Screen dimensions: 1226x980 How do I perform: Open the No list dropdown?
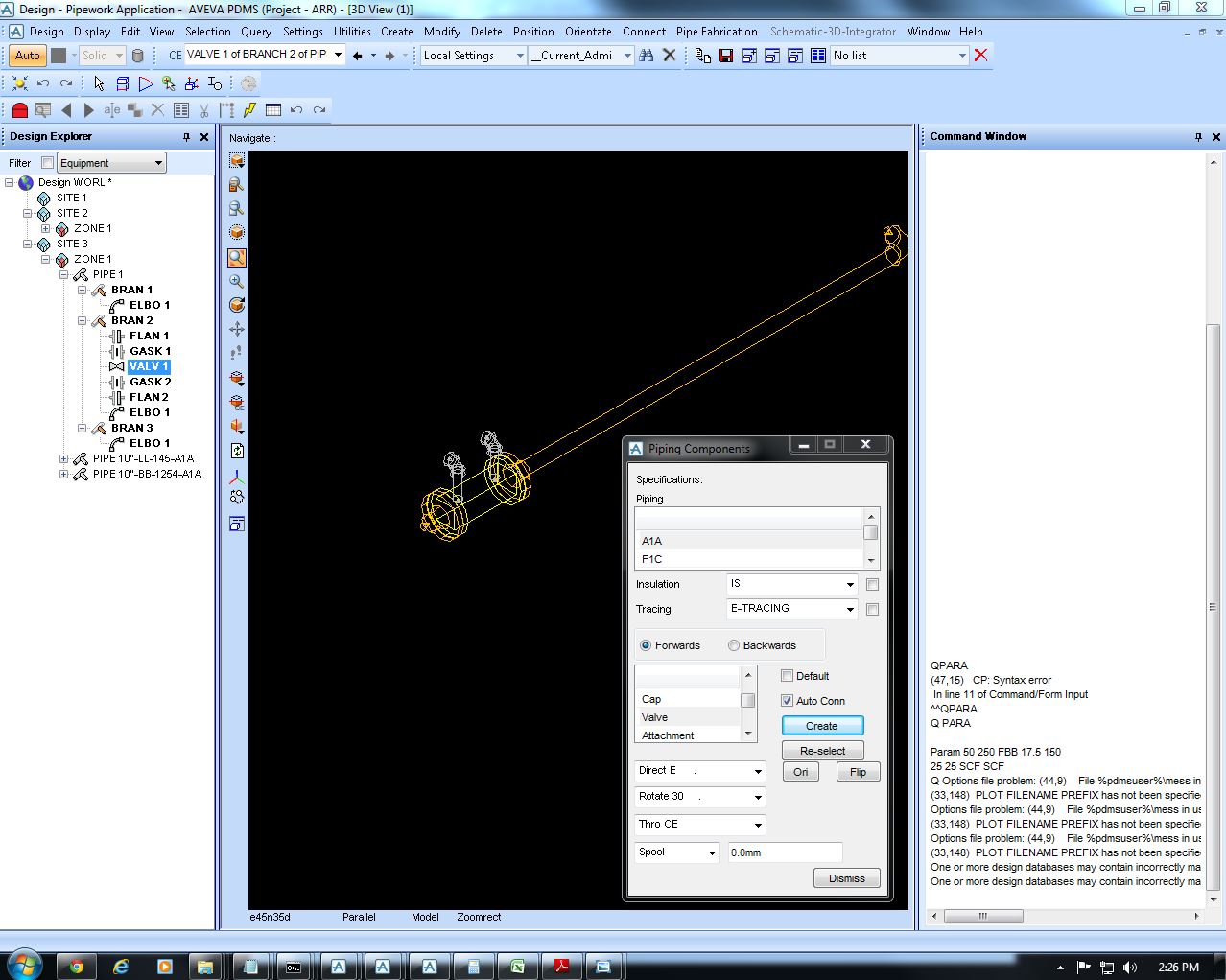(x=900, y=56)
